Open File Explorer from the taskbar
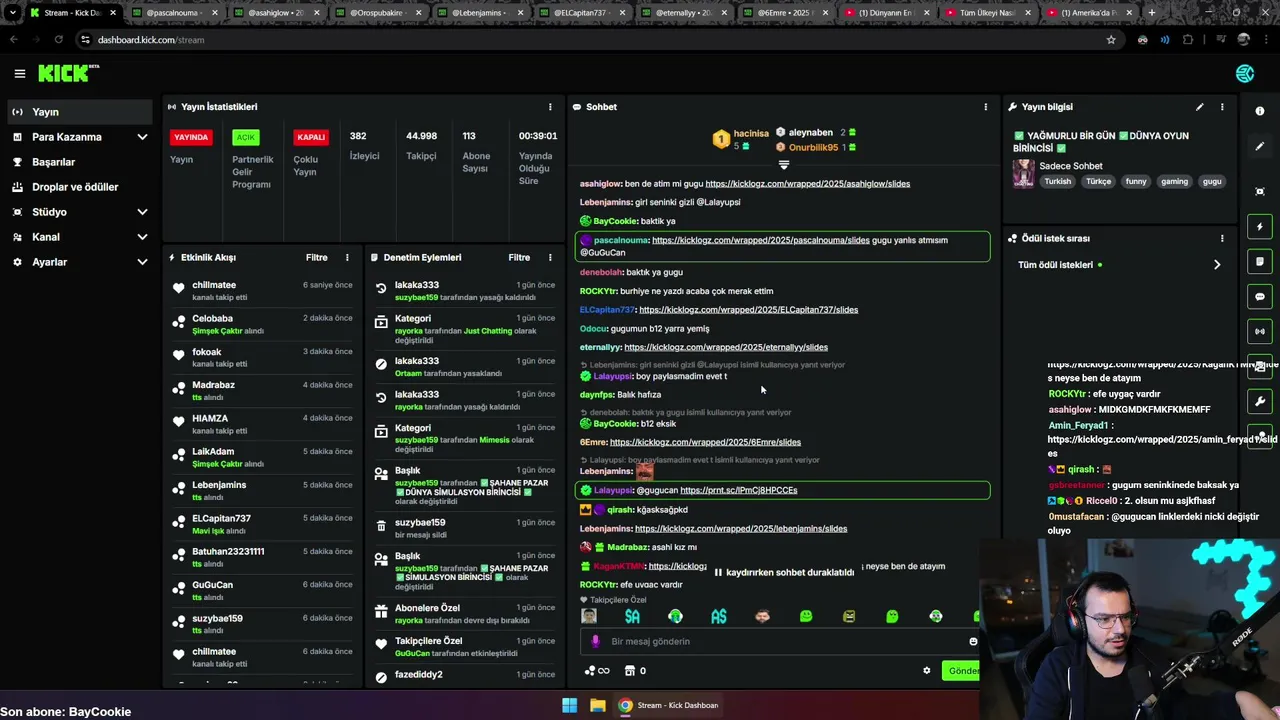The width and height of the screenshot is (1280, 720). click(x=597, y=705)
